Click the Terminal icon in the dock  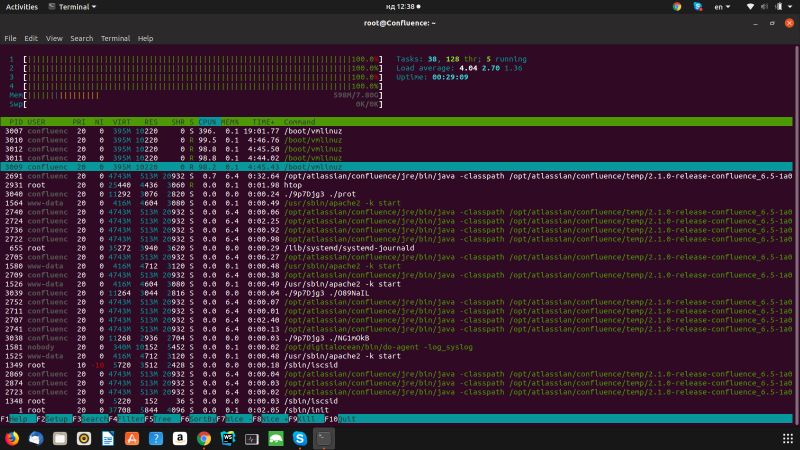[323, 438]
